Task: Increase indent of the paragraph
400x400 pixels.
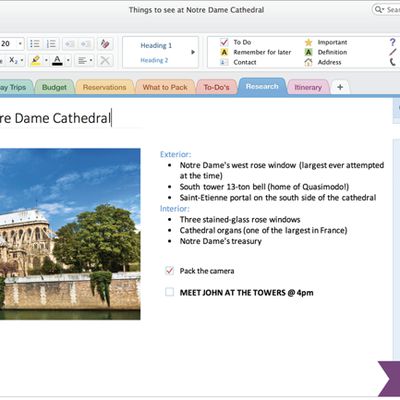Action: pyautogui.click(x=86, y=44)
